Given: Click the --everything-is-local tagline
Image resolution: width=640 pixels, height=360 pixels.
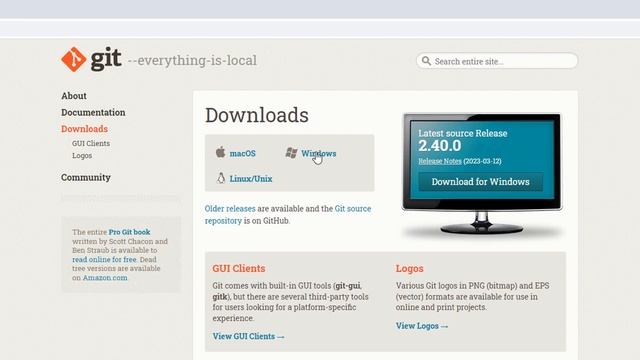Looking at the screenshot, I should 192,60.
